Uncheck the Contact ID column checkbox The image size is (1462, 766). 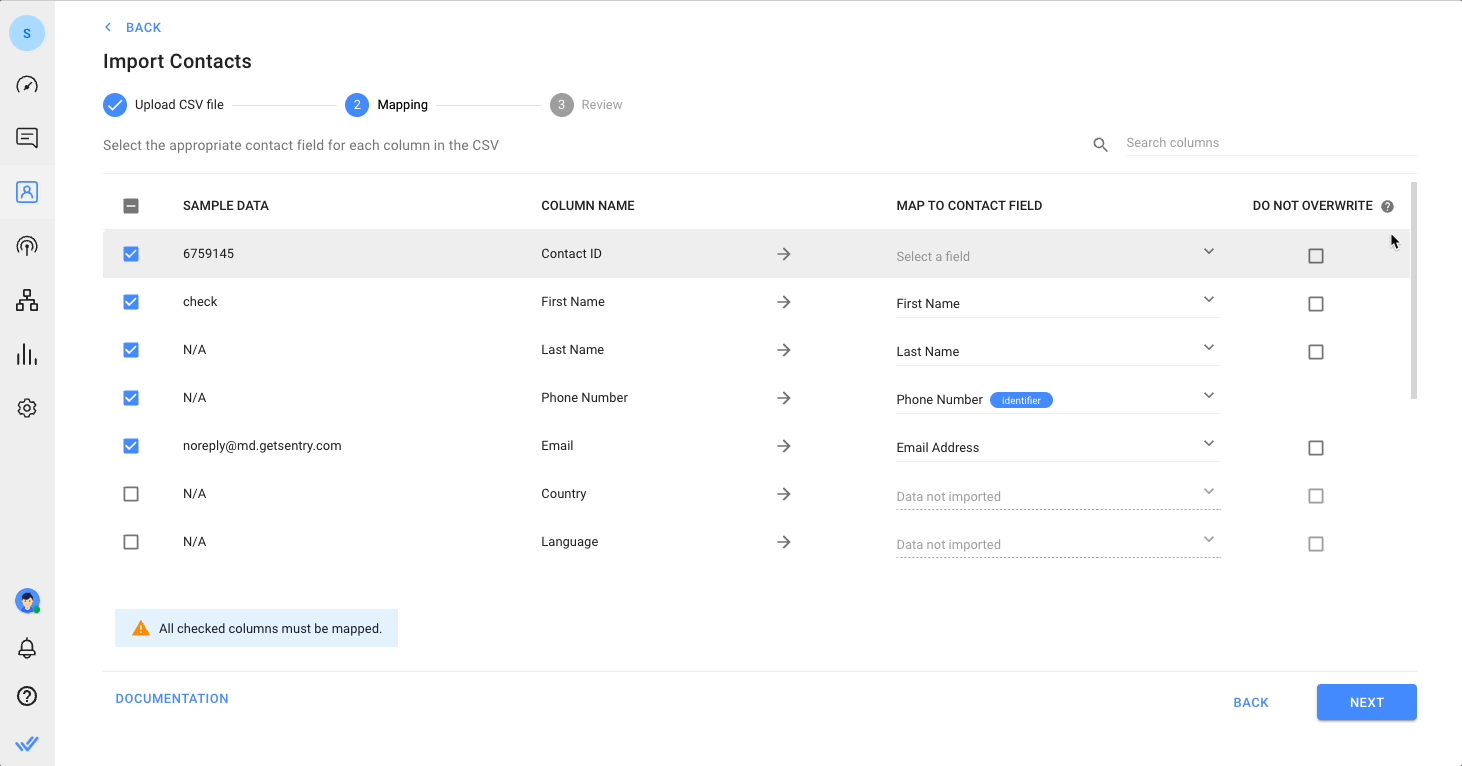tap(131, 254)
